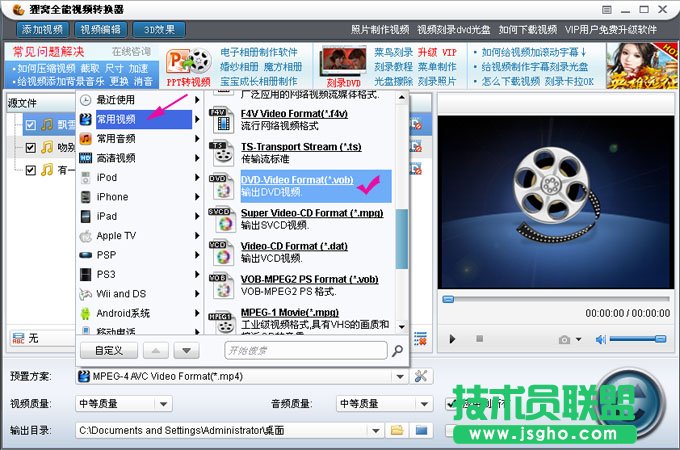Toggle the third source file checkbox

click(x=31, y=170)
